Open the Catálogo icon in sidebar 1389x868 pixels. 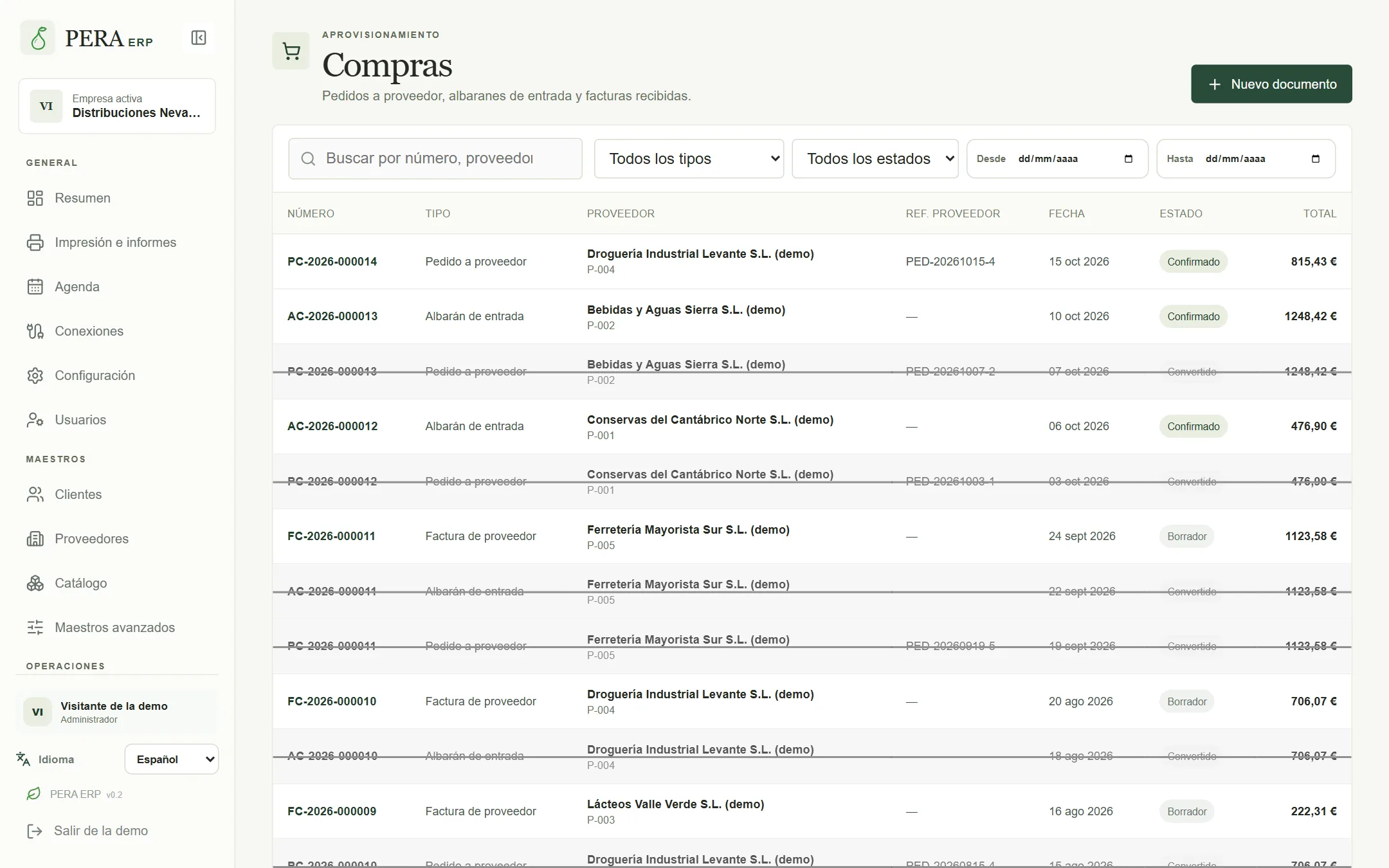coord(35,583)
